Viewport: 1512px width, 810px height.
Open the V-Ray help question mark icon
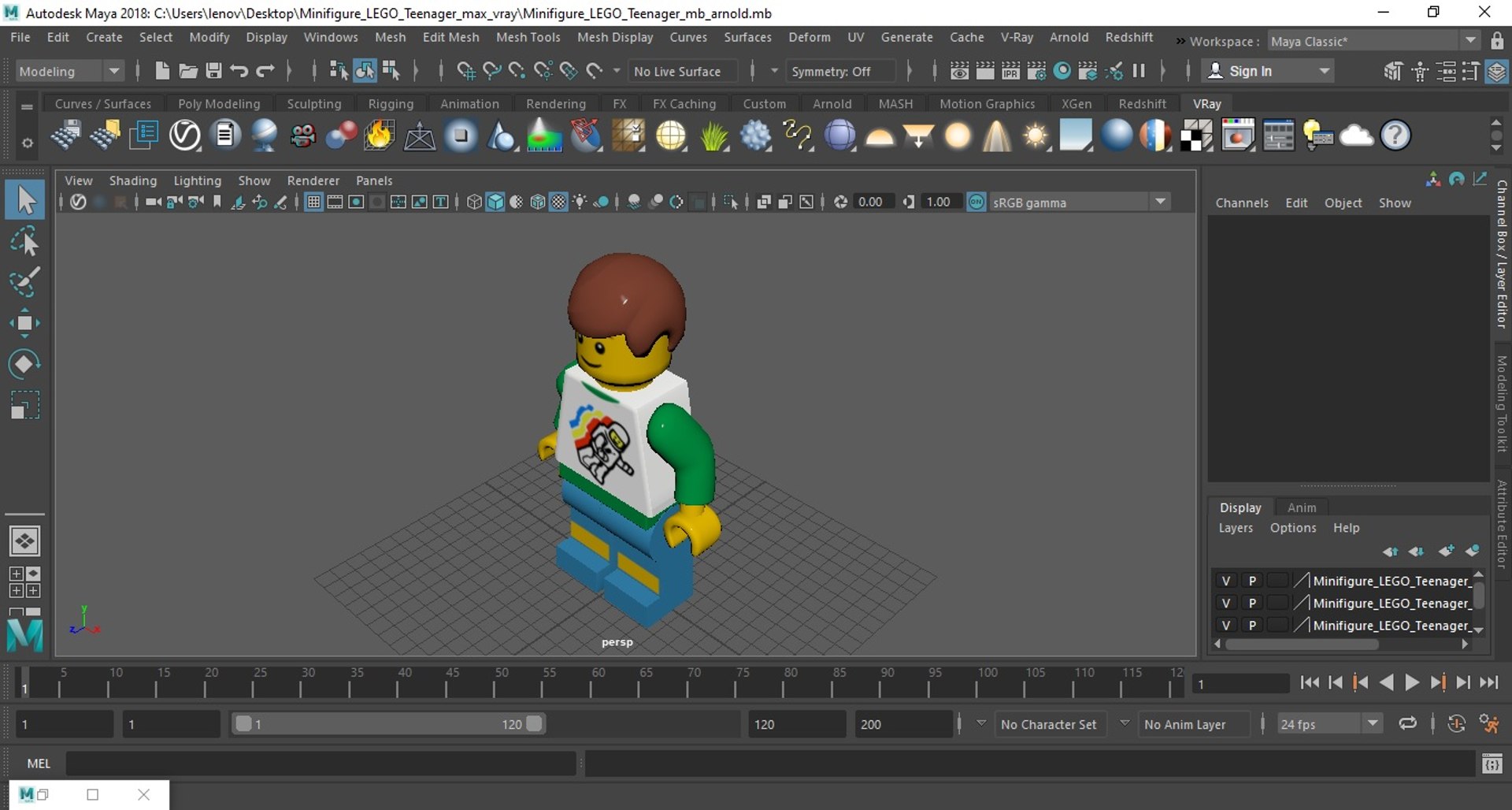[1395, 136]
